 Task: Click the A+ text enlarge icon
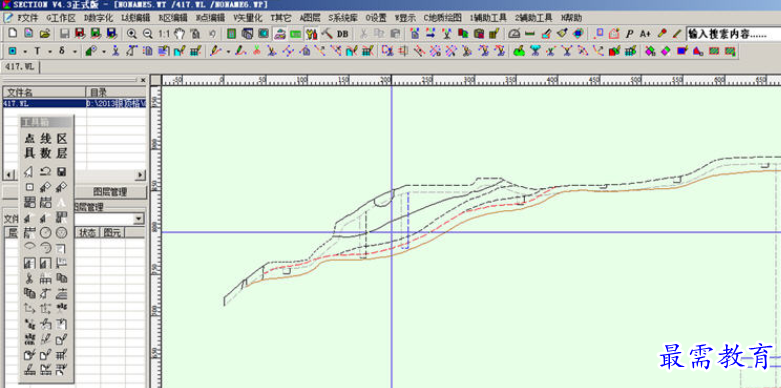click(646, 34)
